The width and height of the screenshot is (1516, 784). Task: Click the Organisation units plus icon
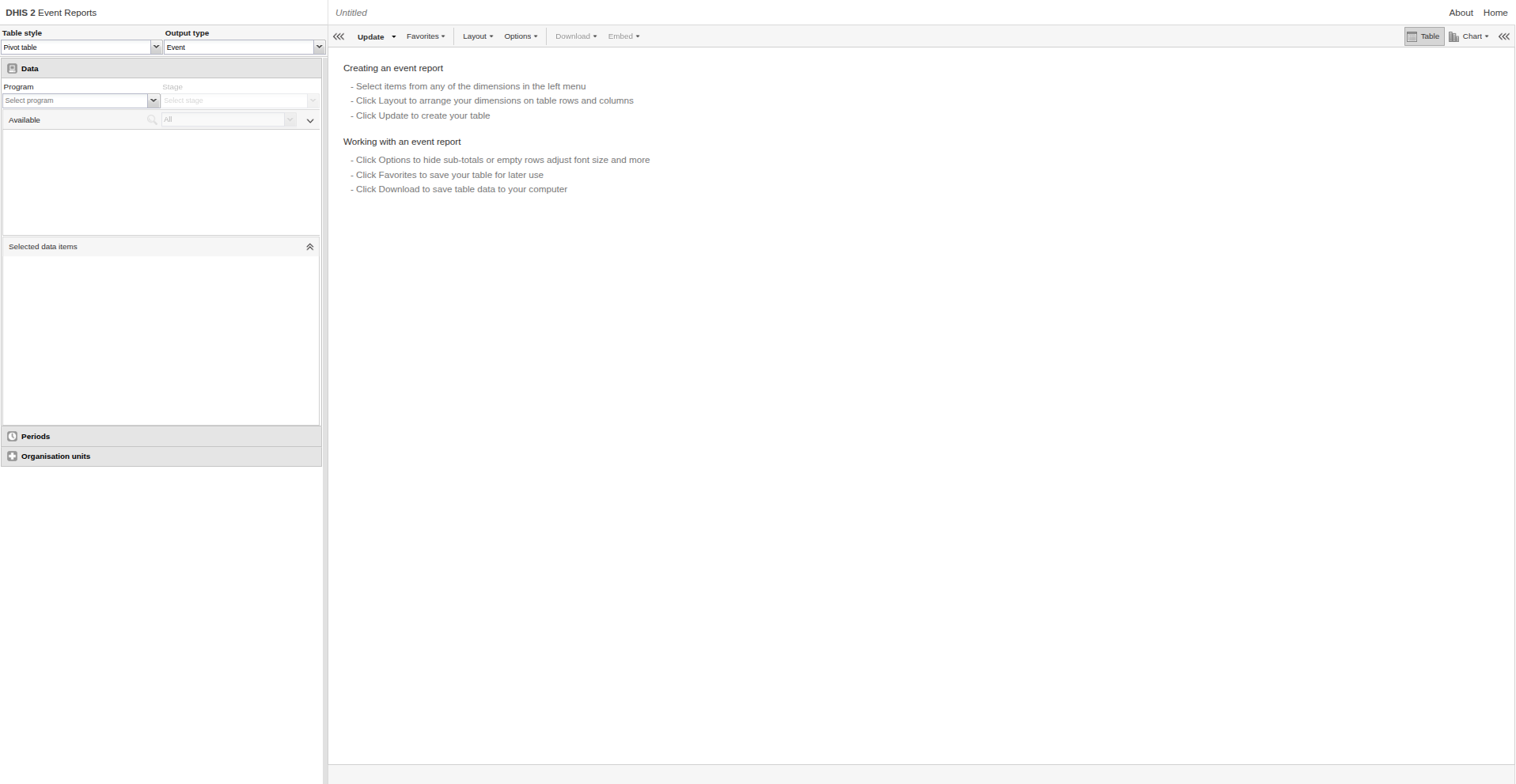(12, 456)
